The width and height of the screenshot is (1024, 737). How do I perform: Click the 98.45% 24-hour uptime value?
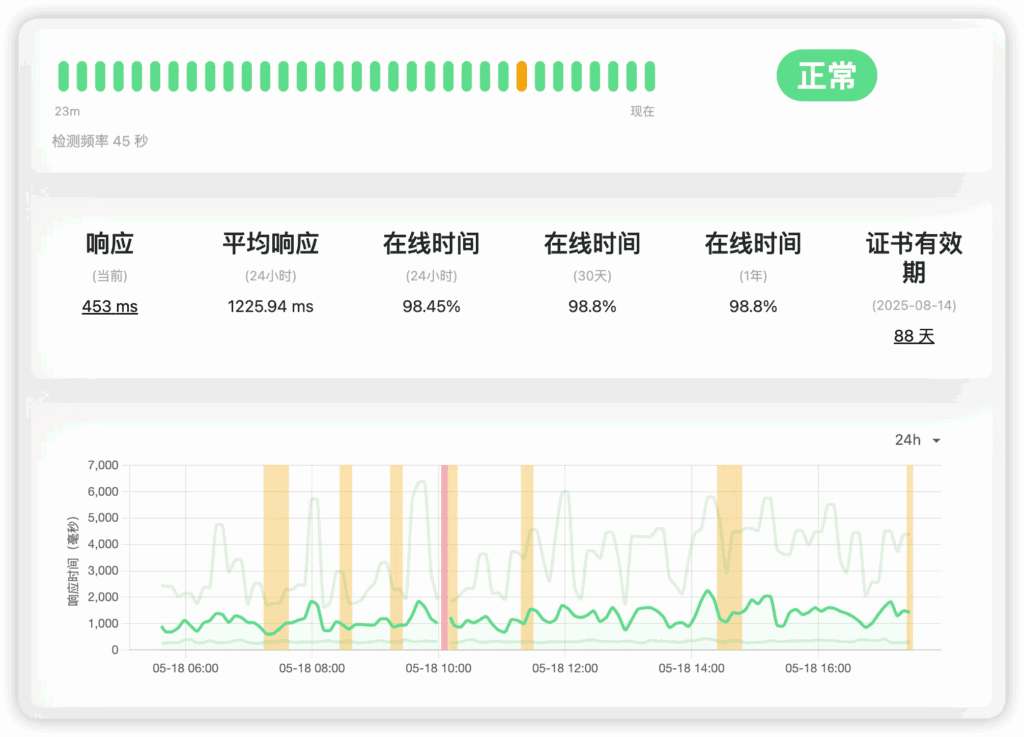431,306
